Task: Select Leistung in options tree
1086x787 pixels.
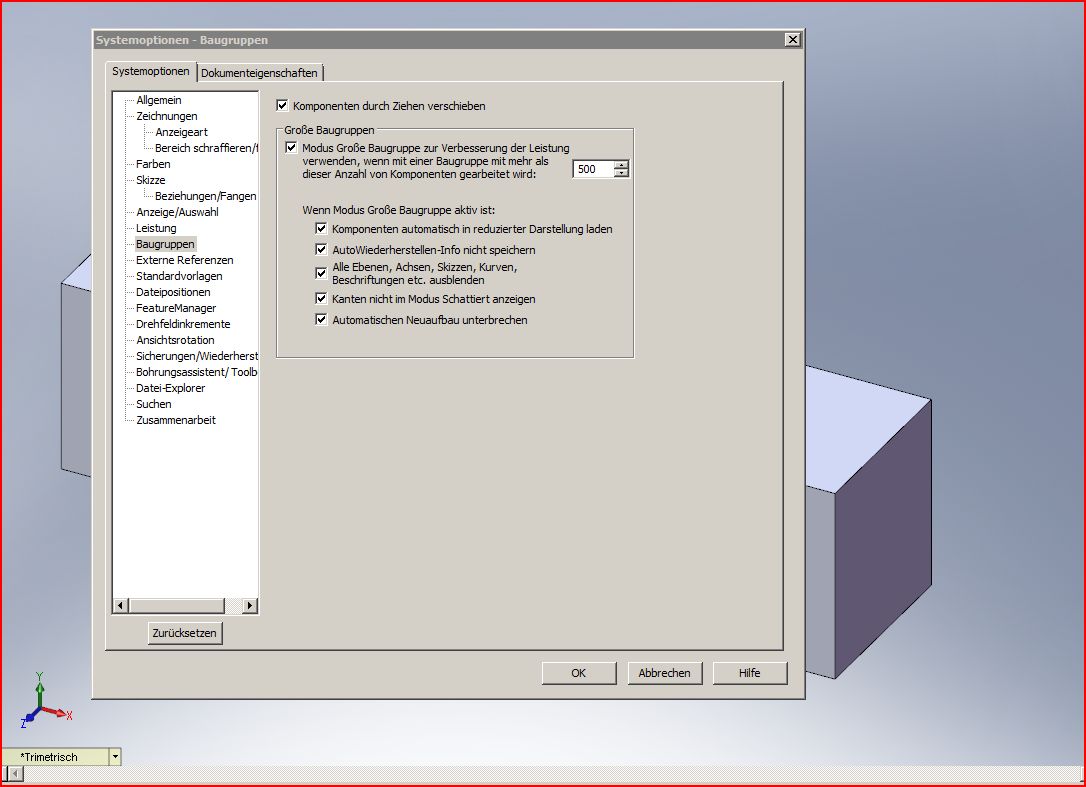Action: point(156,228)
